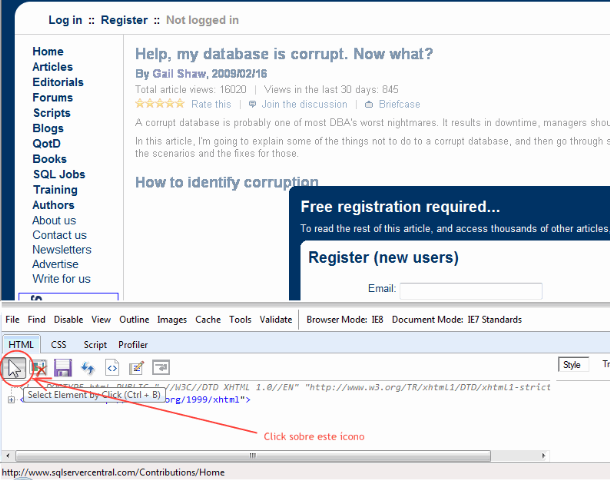Open Forums in the sidebar
610x480 pixels.
(53, 97)
